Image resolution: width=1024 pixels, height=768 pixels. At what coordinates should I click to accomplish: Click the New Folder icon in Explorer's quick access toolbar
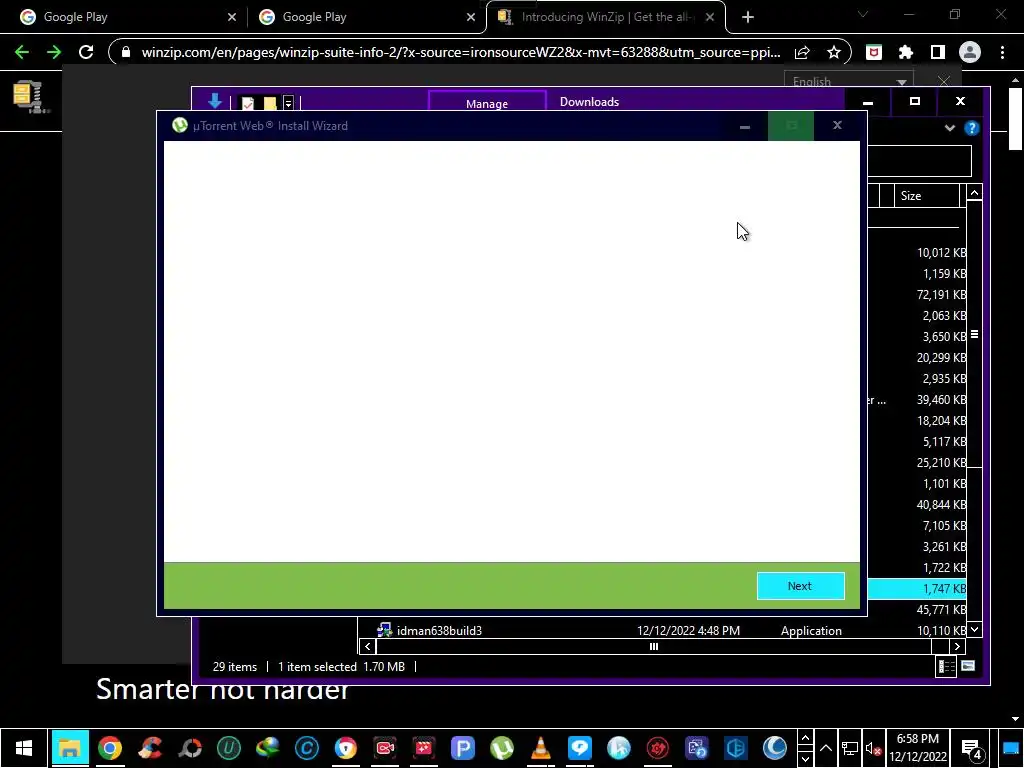[x=270, y=103]
